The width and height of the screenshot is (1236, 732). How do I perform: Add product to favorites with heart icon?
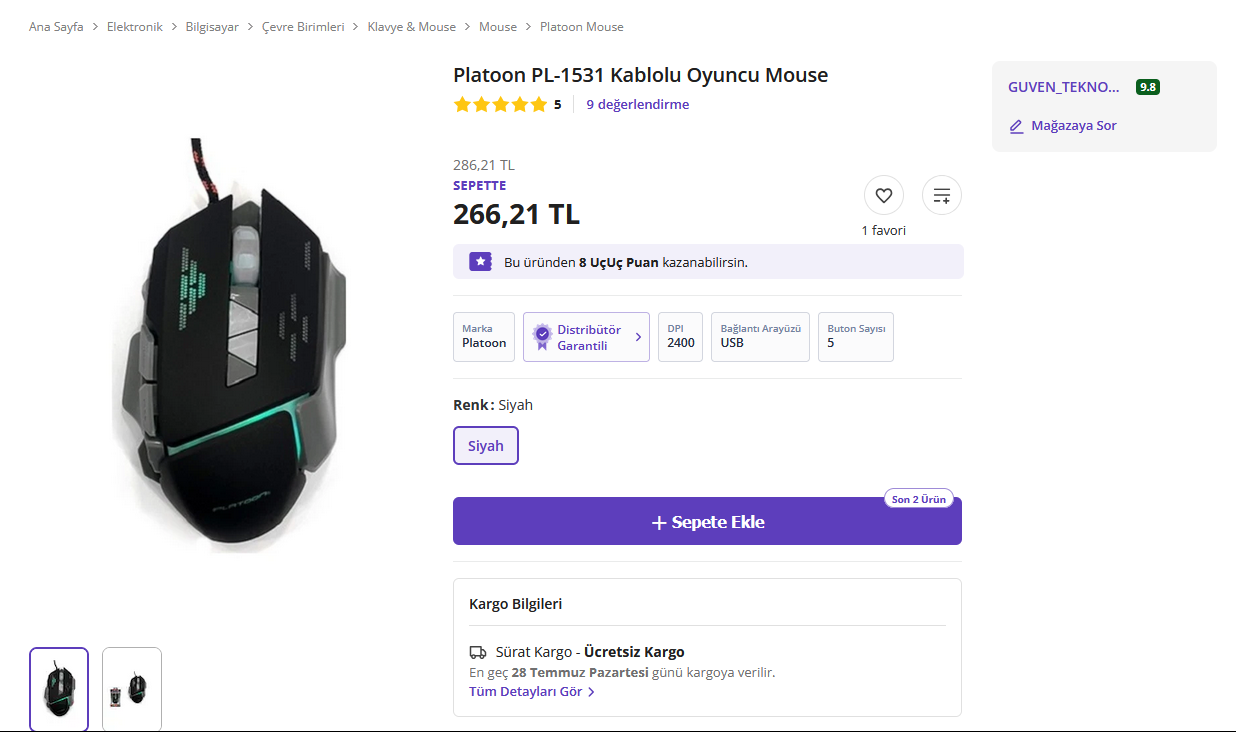(x=883, y=196)
